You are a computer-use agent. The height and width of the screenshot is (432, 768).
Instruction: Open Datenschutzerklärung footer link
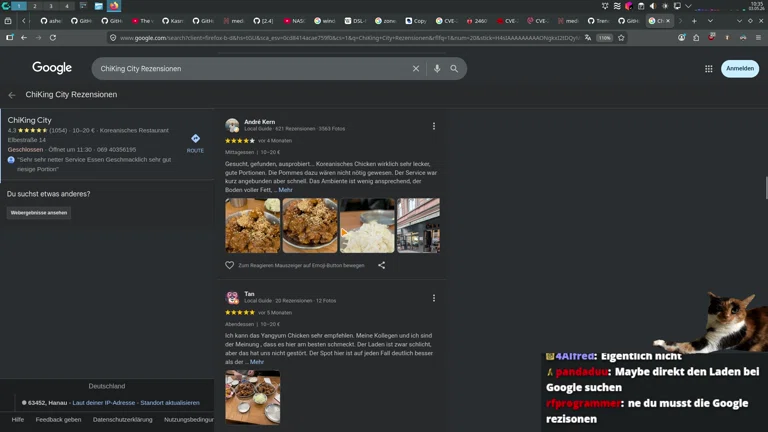[122, 419]
